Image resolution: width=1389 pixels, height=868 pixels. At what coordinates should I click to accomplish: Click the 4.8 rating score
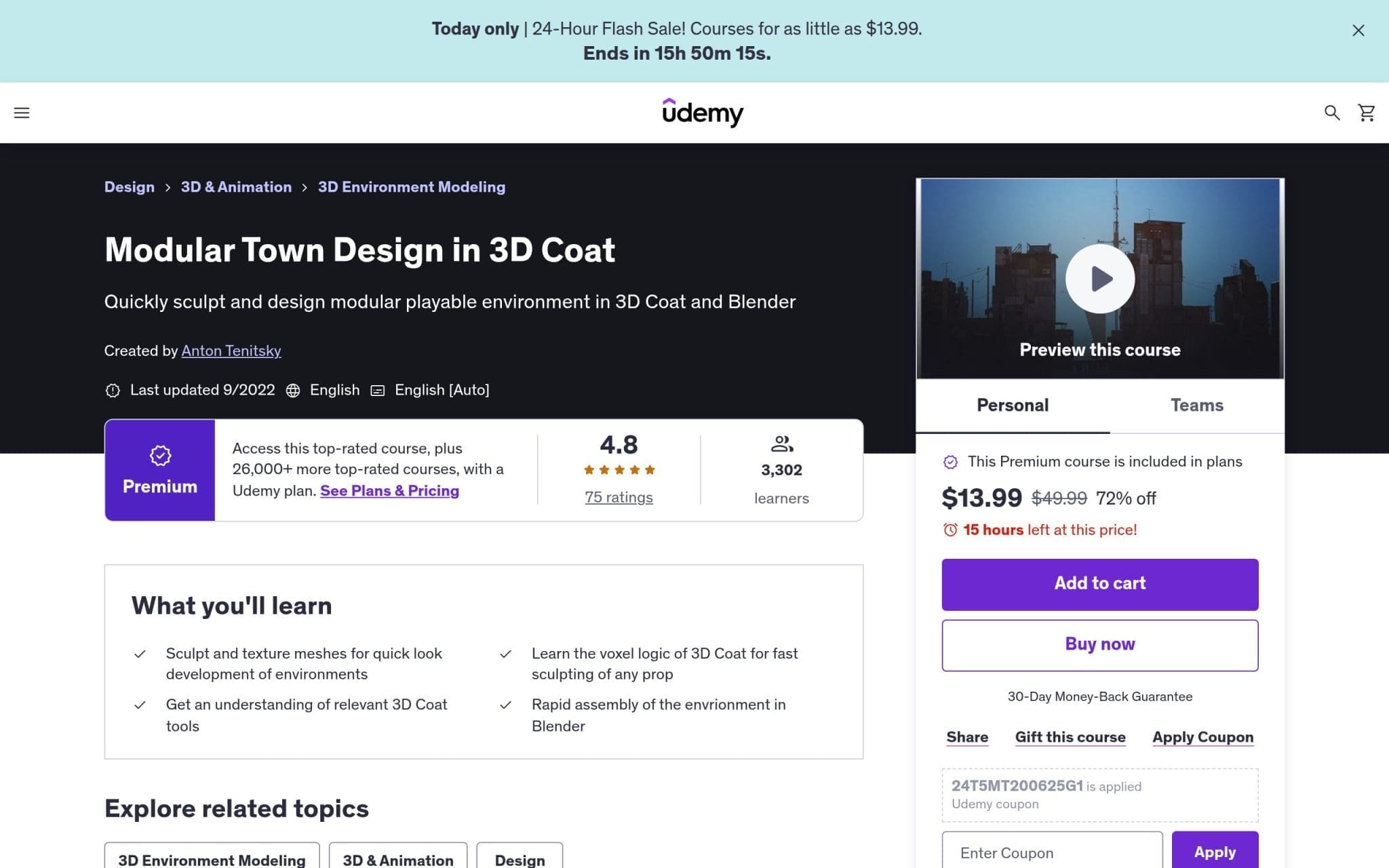pyautogui.click(x=619, y=445)
